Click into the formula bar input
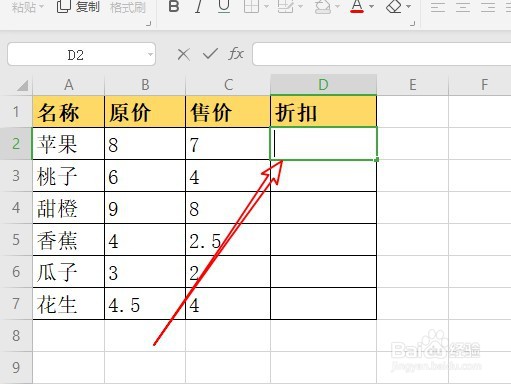511x384 pixels. pos(382,54)
